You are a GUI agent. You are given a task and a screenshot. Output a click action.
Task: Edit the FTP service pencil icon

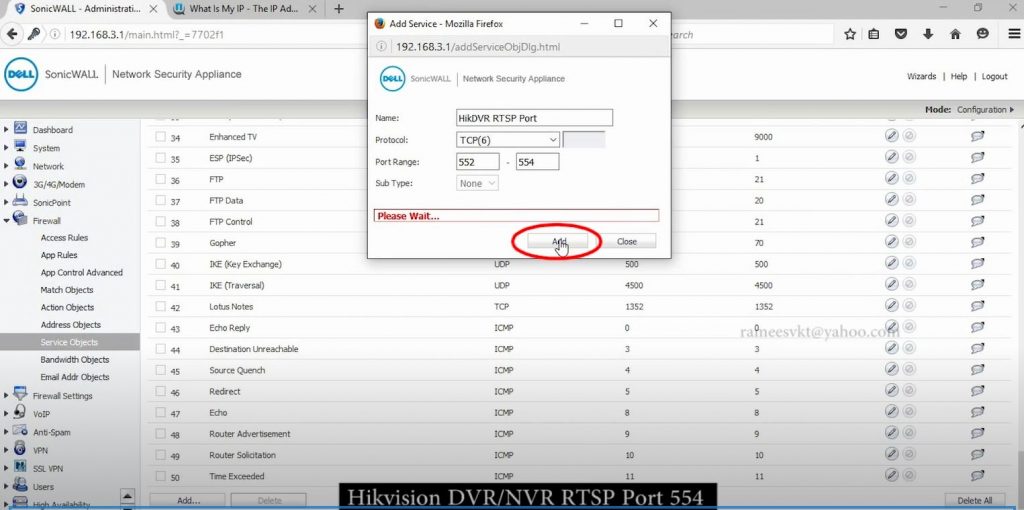(891, 178)
